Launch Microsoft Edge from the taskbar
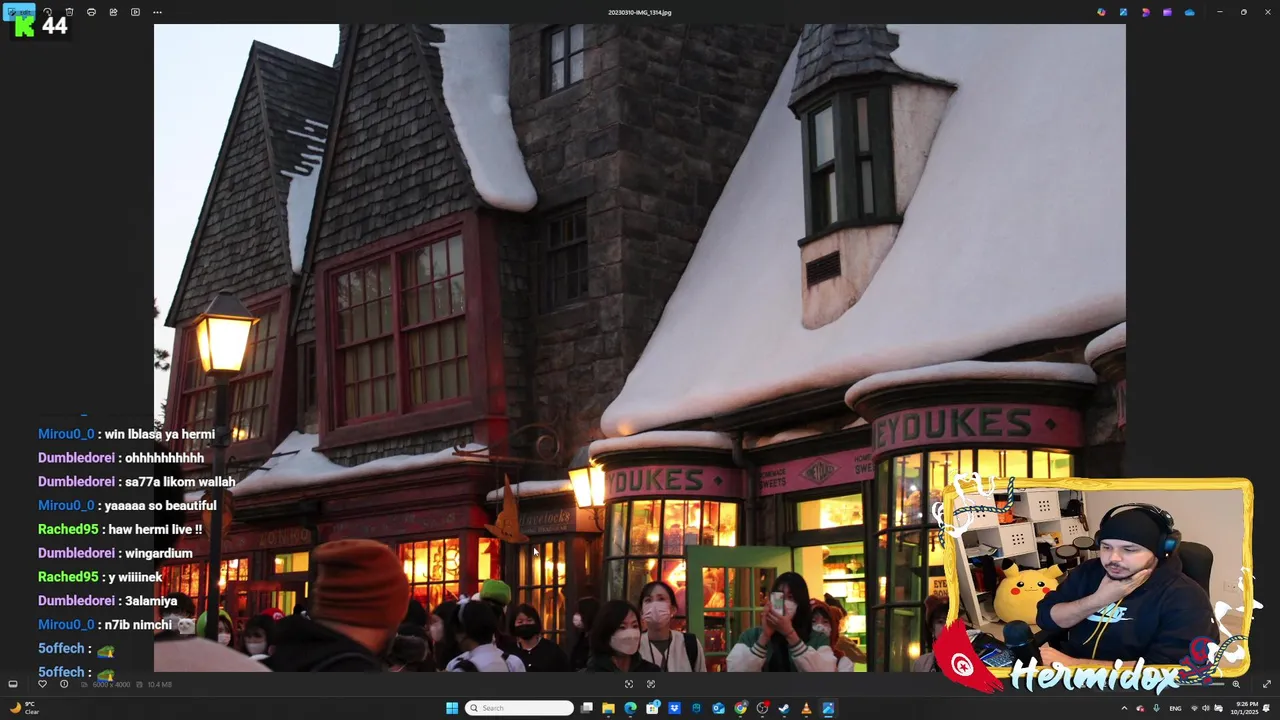Viewport: 1280px width, 720px height. (x=630, y=708)
